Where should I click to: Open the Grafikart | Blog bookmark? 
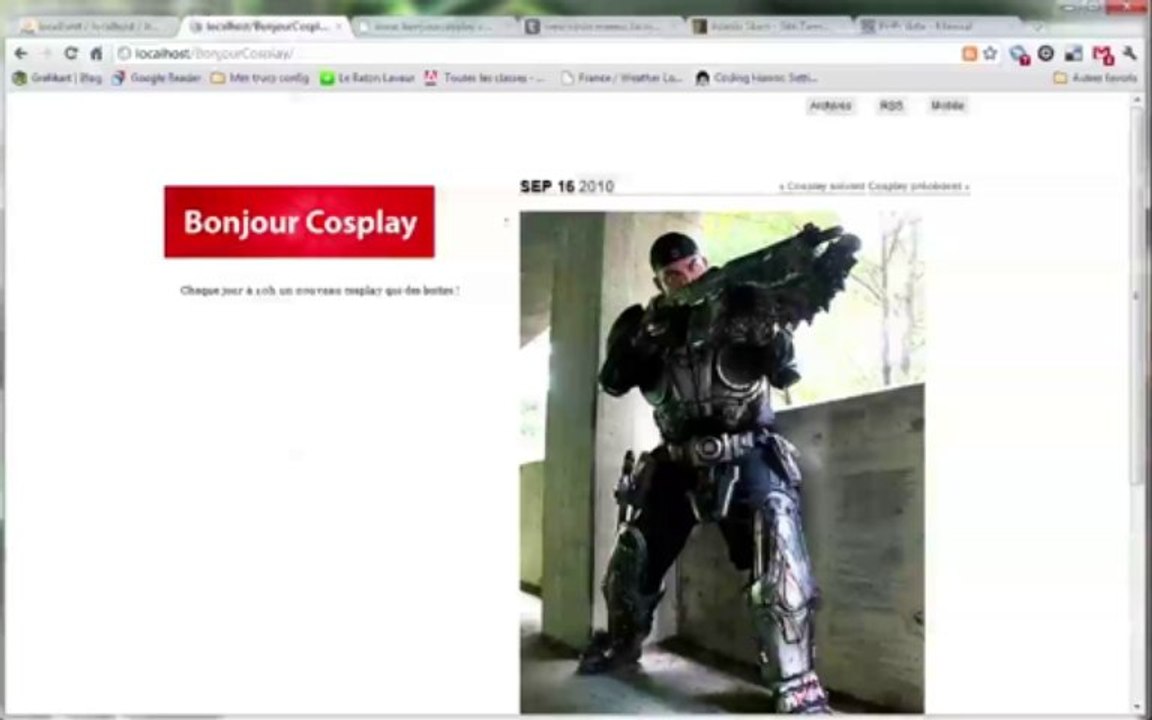click(x=57, y=78)
